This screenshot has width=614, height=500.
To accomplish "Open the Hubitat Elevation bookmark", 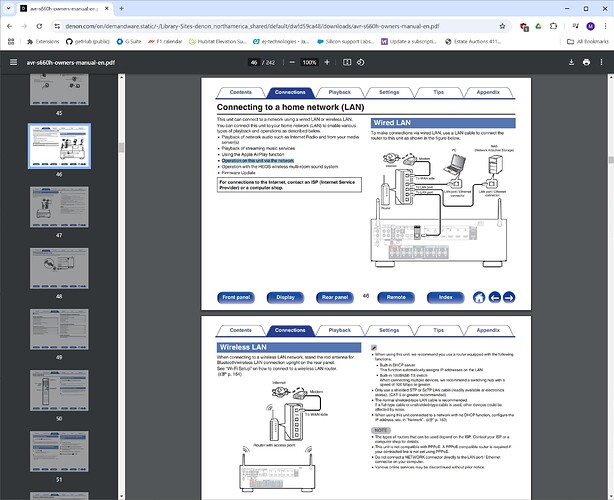I will point(217,41).
